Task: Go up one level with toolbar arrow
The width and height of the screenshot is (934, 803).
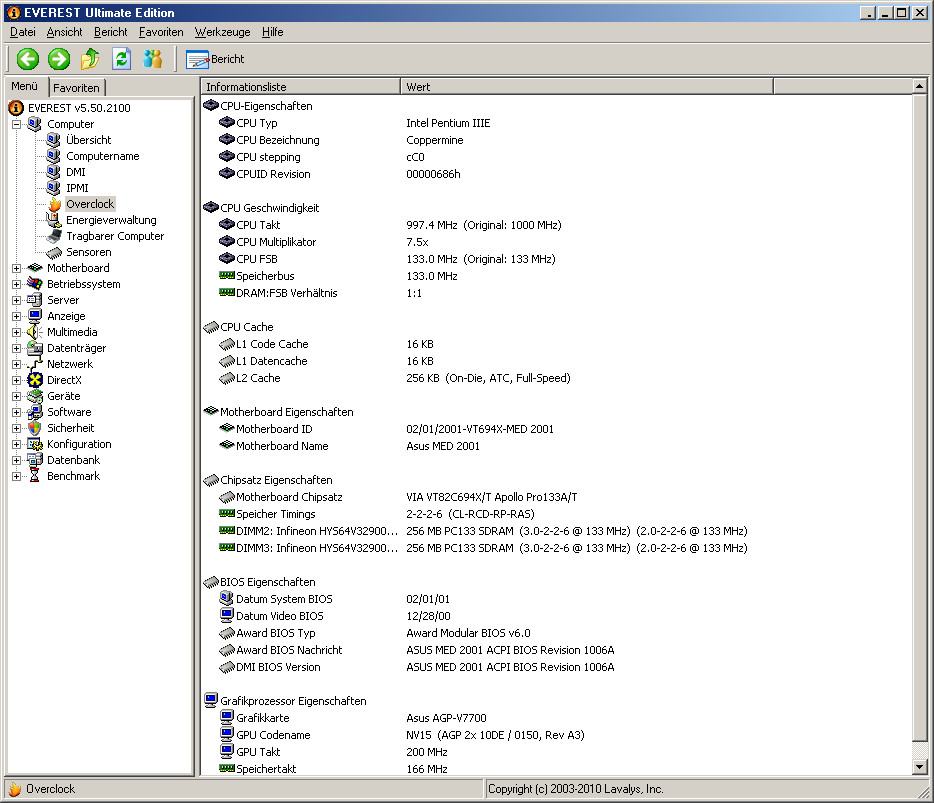Action: tap(90, 59)
